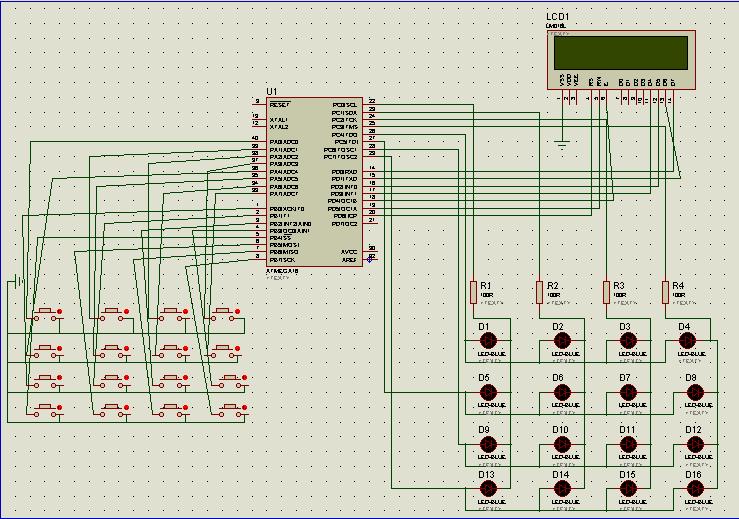Select the ground symbol beside the keypad

pyautogui.click(x=18, y=281)
